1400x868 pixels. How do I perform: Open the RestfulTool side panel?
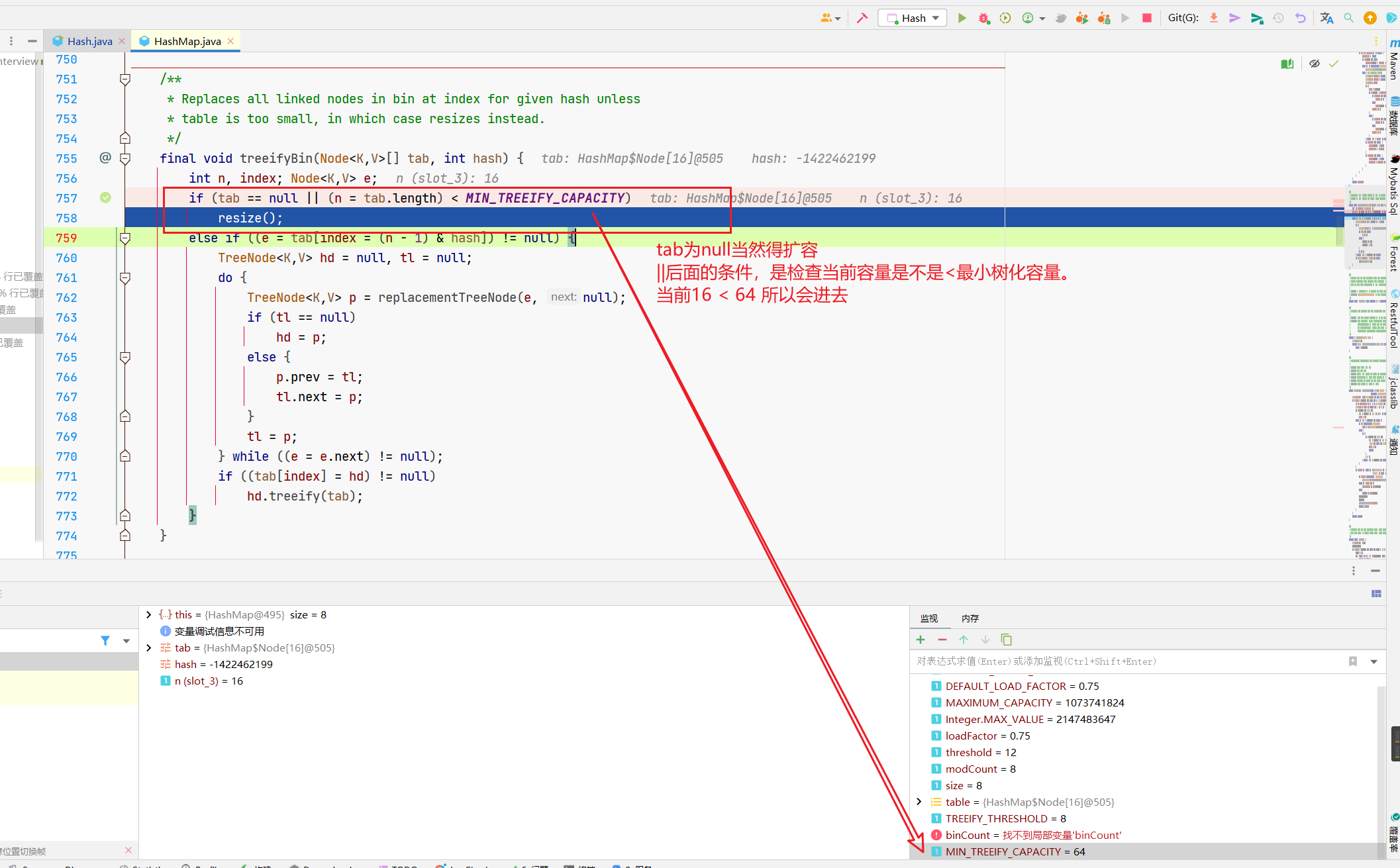(x=1393, y=318)
